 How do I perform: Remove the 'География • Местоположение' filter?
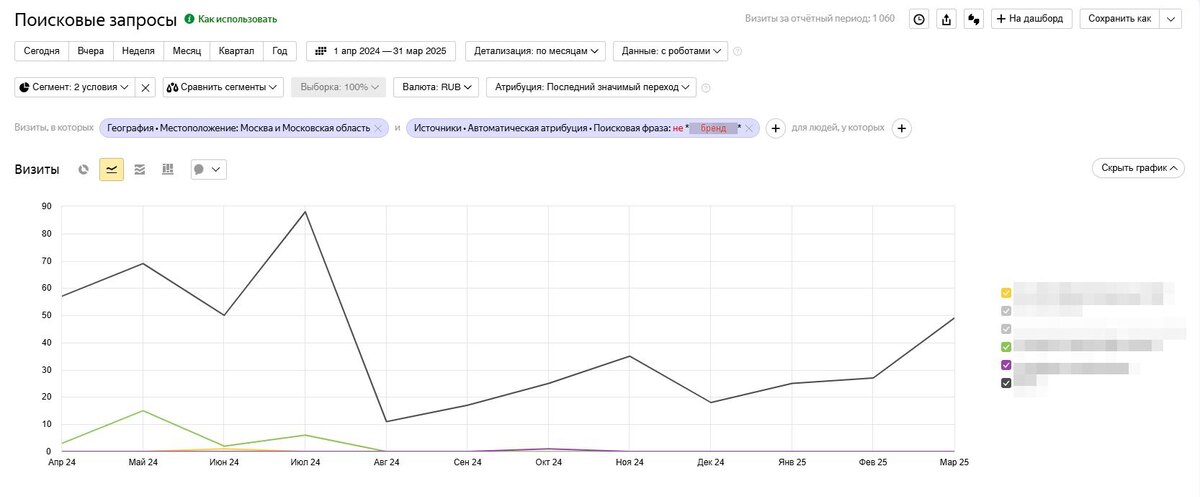tap(378, 128)
